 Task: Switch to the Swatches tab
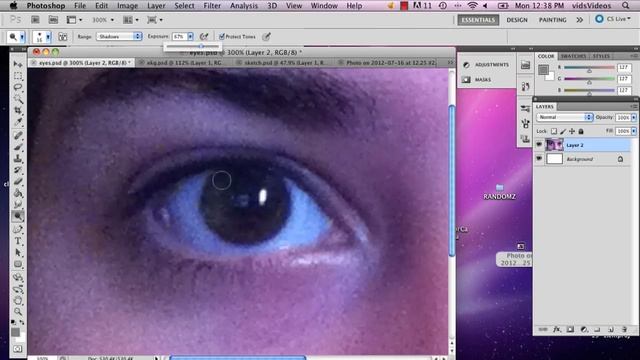pyautogui.click(x=573, y=56)
